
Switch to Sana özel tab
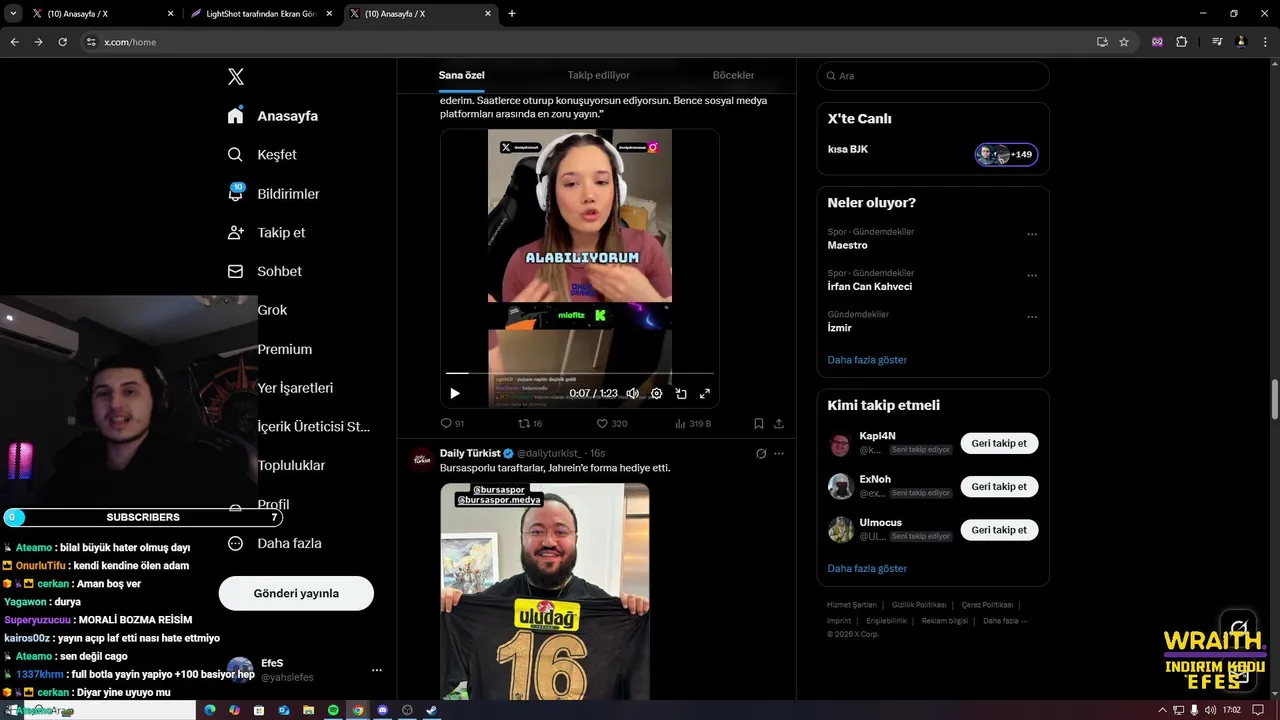461,75
